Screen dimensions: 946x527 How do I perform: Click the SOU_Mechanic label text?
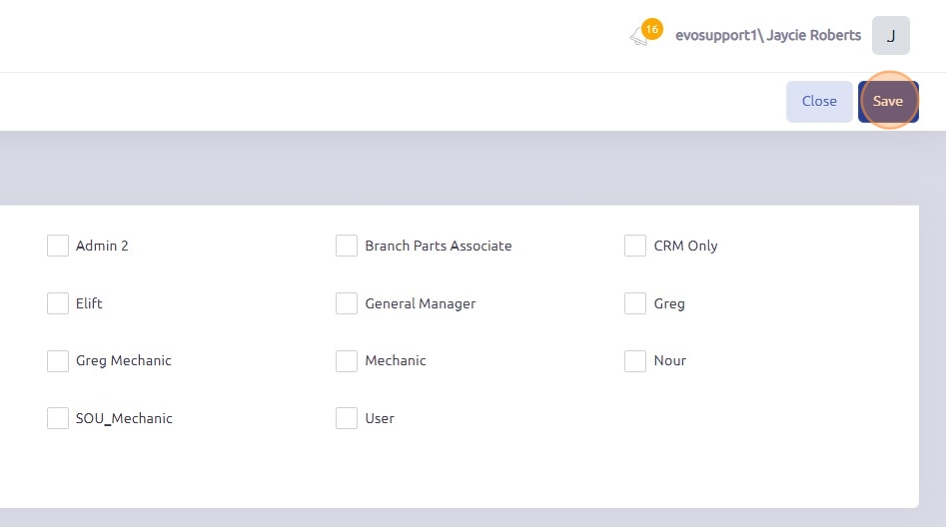tap(124, 418)
